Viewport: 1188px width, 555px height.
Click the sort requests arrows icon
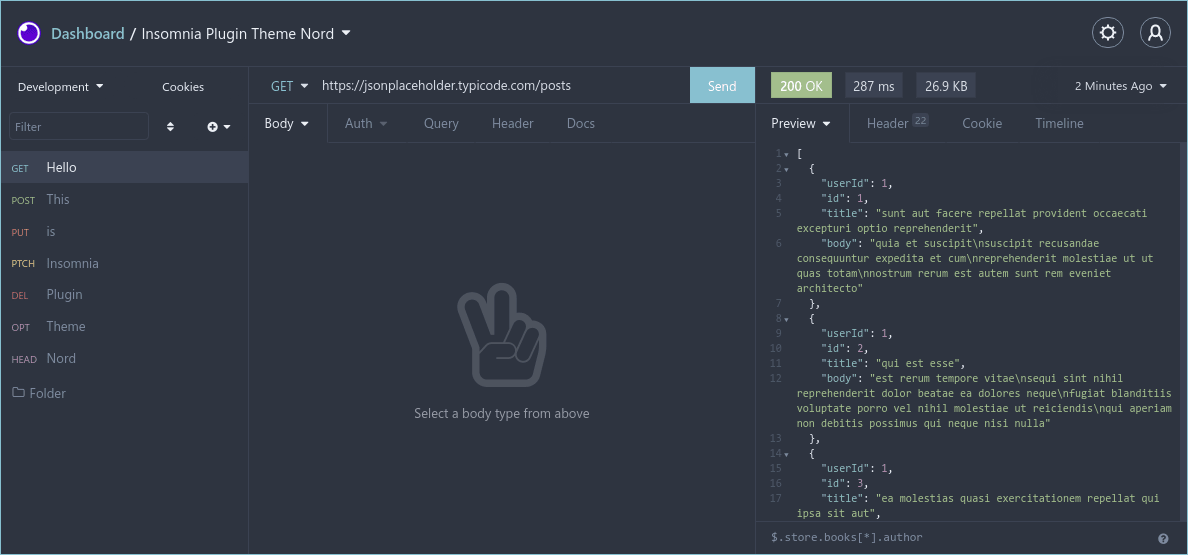pos(170,126)
